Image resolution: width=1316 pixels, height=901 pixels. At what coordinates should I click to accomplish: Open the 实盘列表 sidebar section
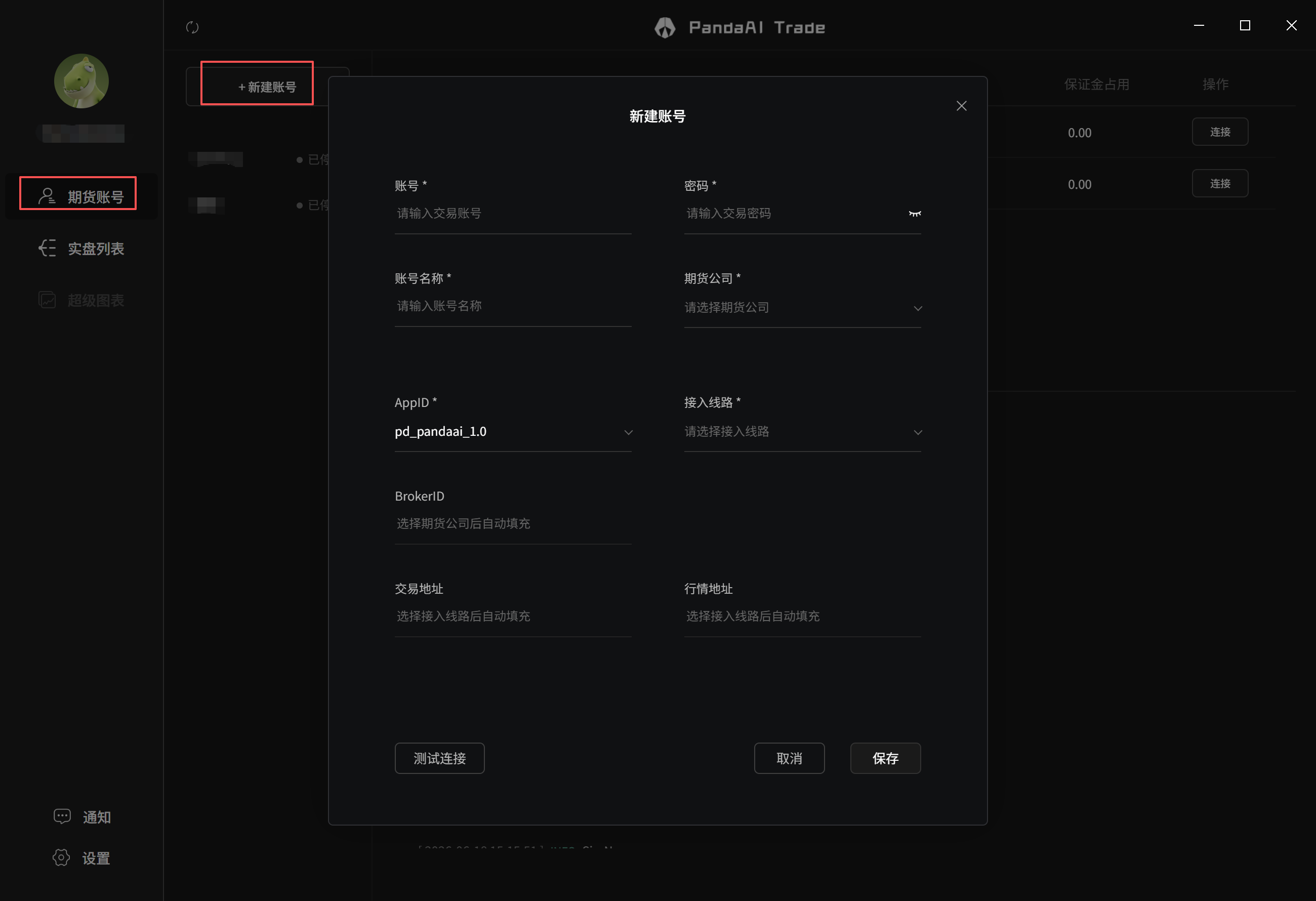coord(81,248)
